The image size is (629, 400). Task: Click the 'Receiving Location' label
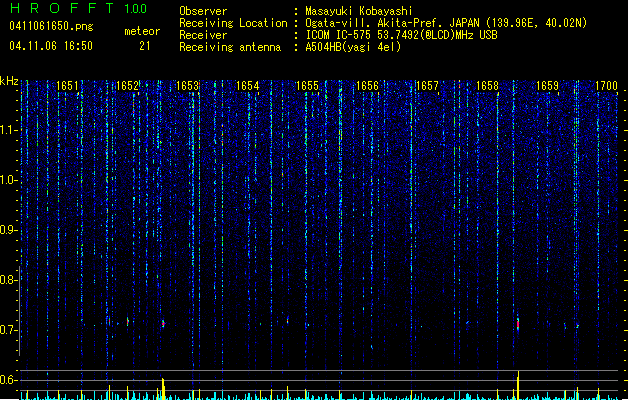tap(233, 23)
